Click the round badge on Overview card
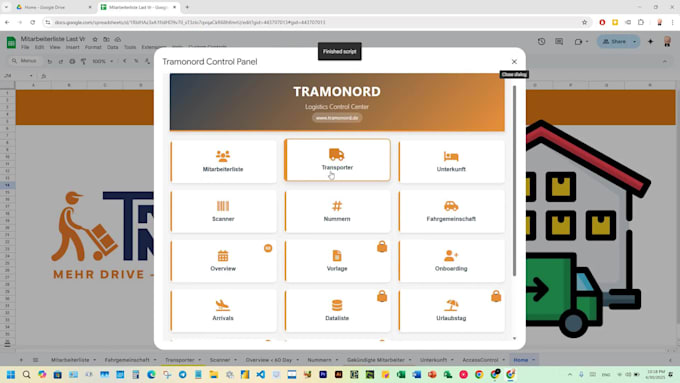 268,248
